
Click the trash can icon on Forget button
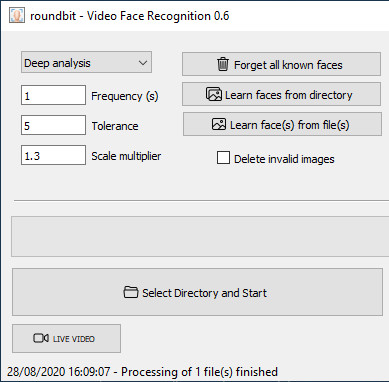[x=223, y=64]
